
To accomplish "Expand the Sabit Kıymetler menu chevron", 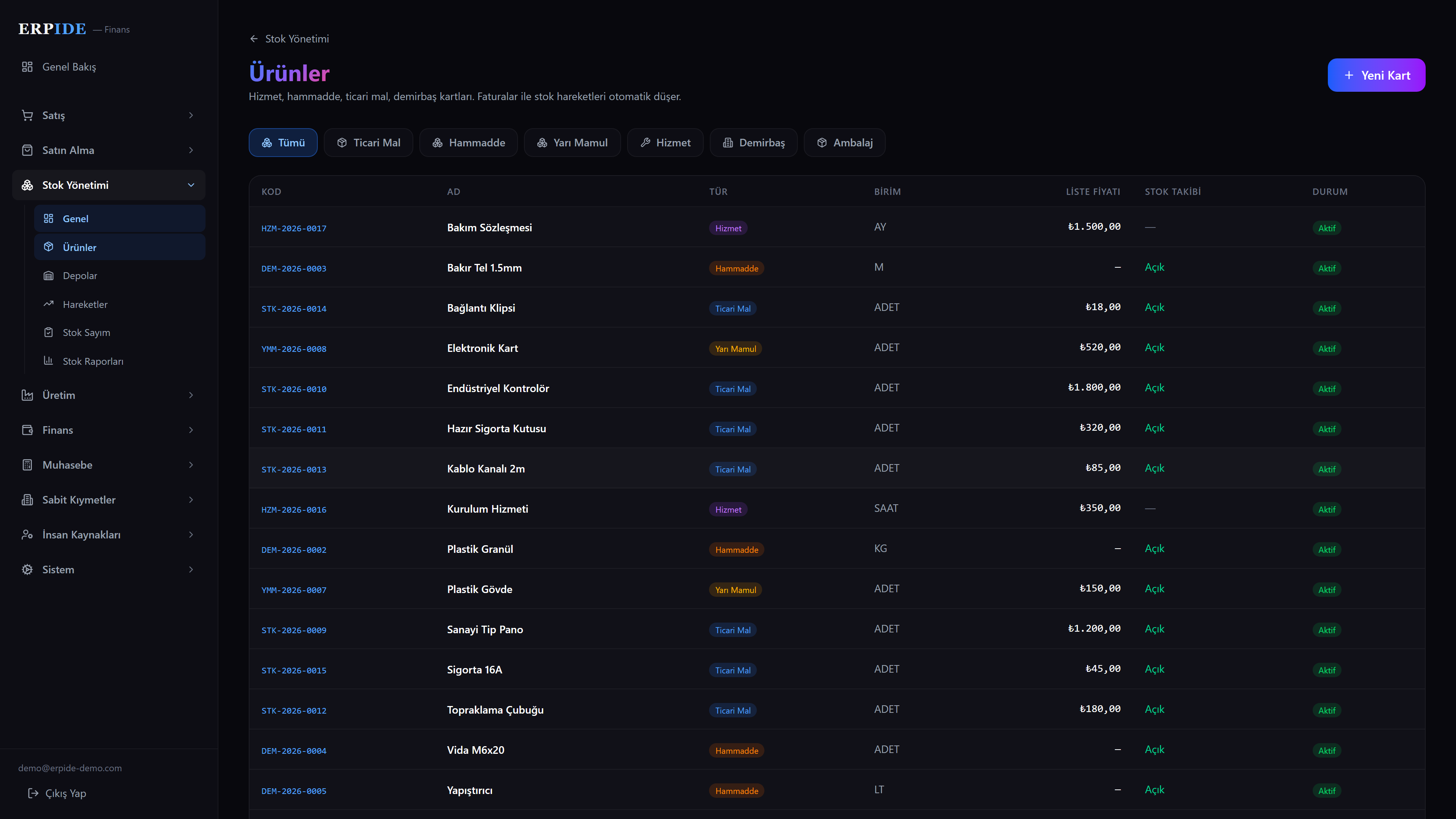I will click(191, 500).
